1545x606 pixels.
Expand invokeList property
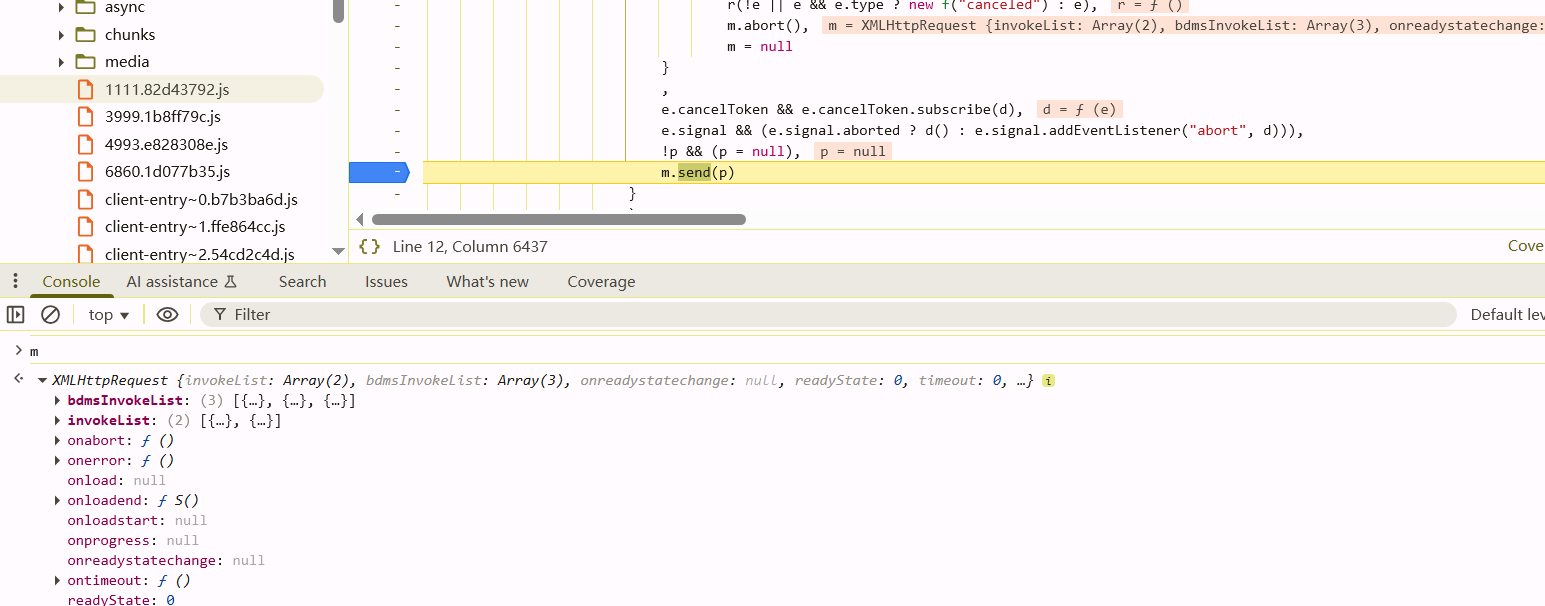click(57, 421)
